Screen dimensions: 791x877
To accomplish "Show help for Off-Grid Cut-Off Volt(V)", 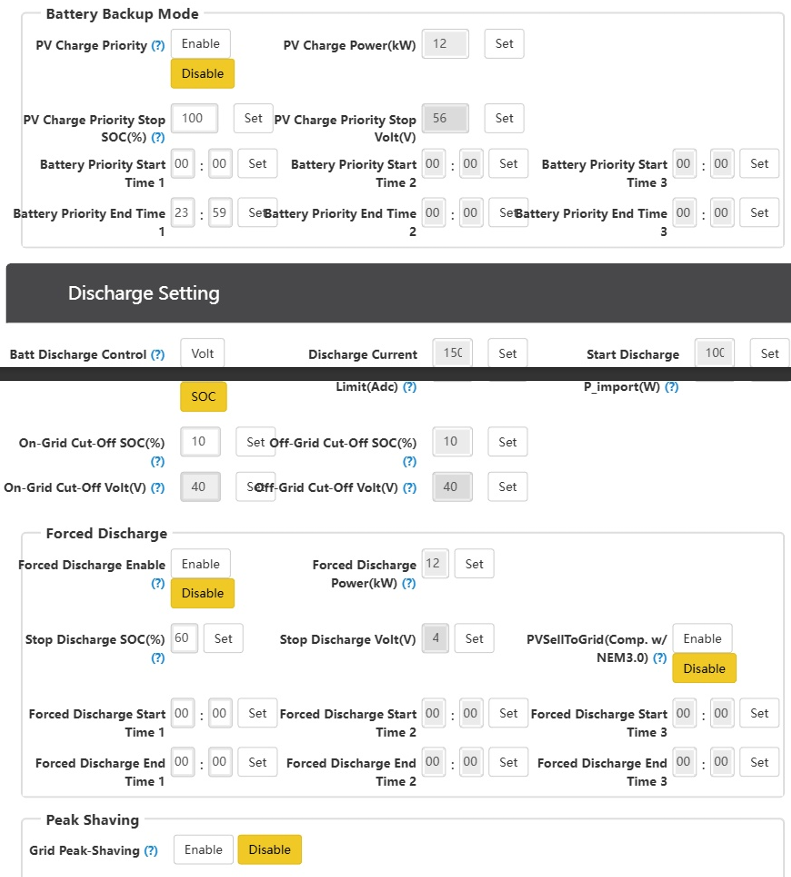I will pyautogui.click(x=409, y=488).
